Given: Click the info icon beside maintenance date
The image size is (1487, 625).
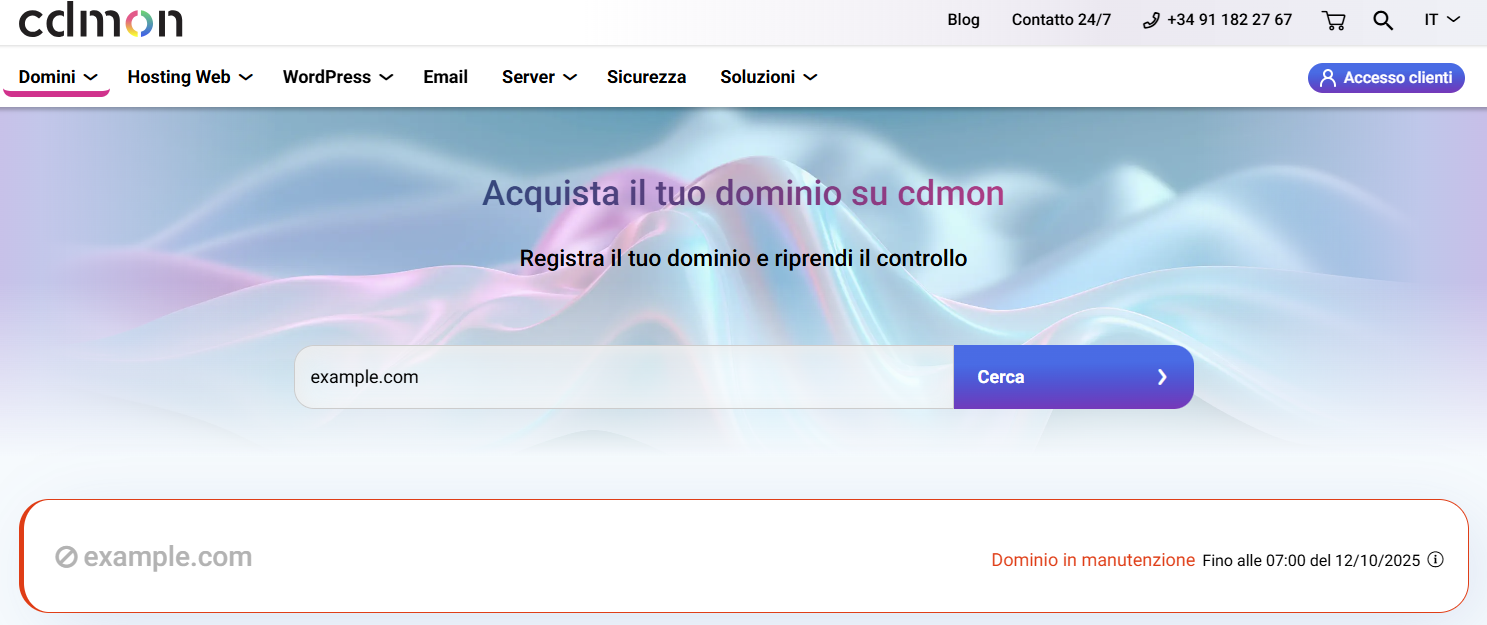Looking at the screenshot, I should coord(1435,560).
